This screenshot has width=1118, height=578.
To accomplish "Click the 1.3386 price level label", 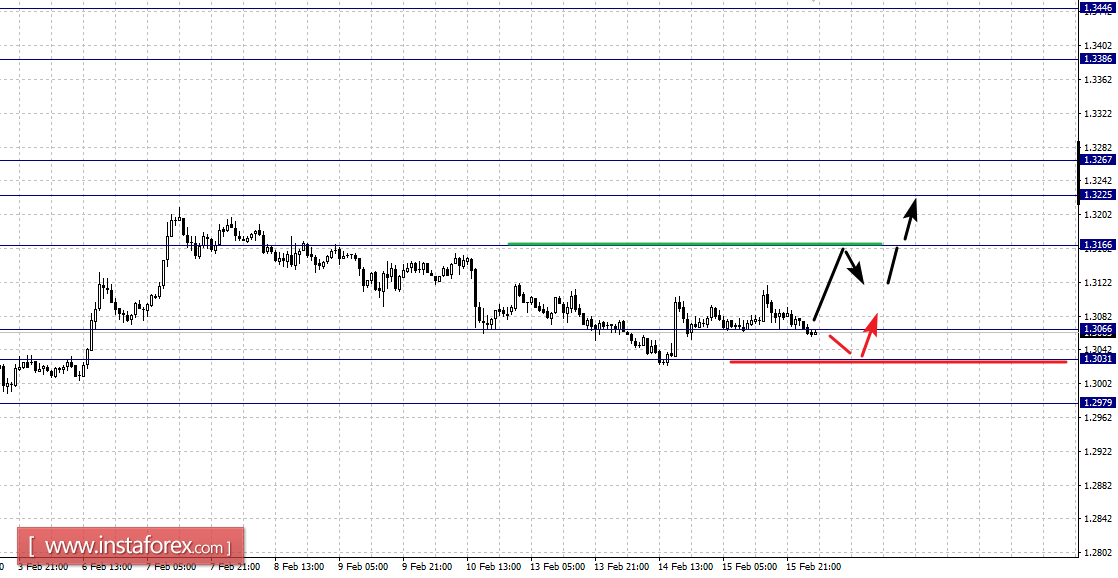I will 1099,59.
